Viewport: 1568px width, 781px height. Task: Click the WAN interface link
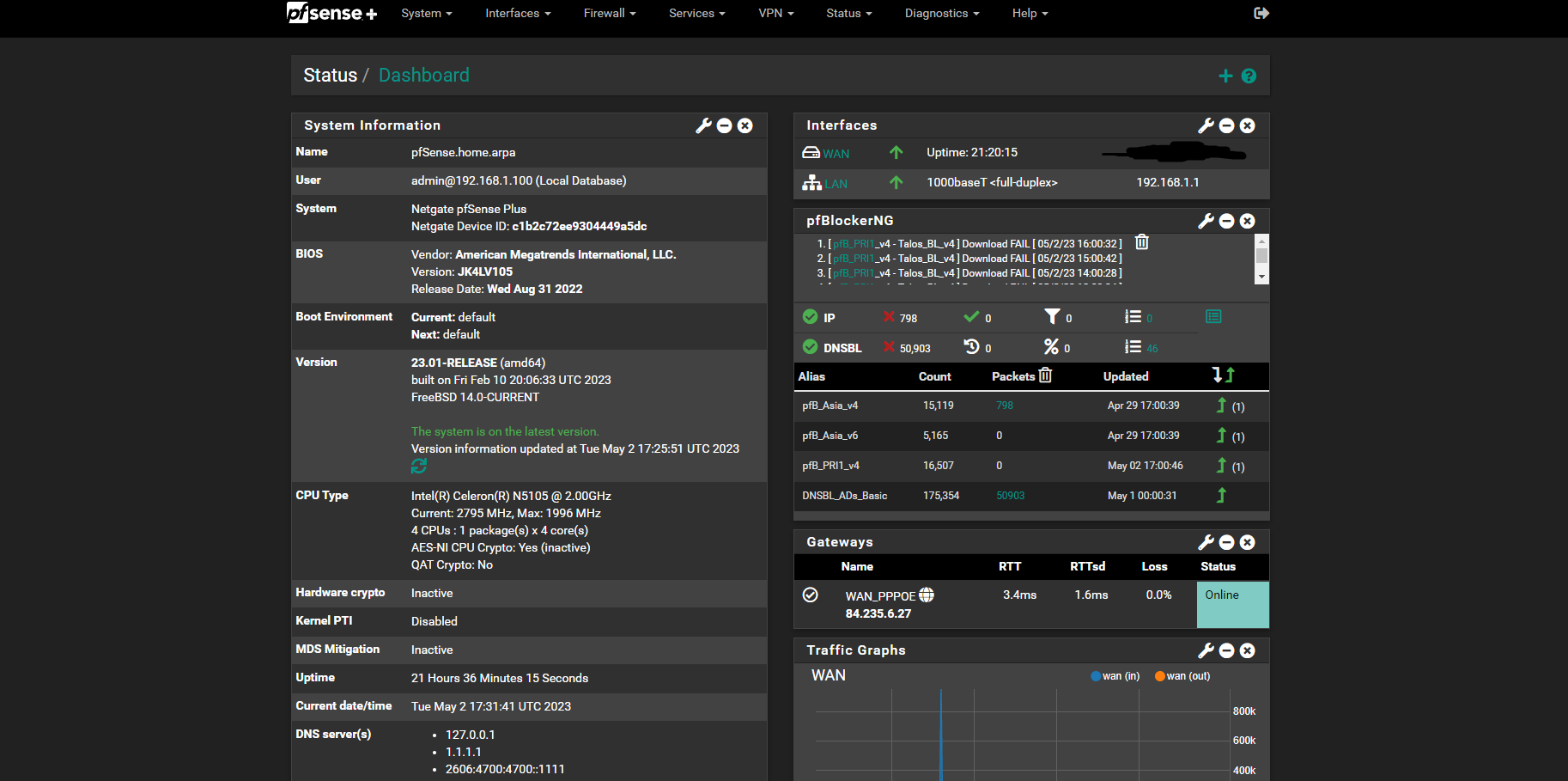(x=836, y=154)
